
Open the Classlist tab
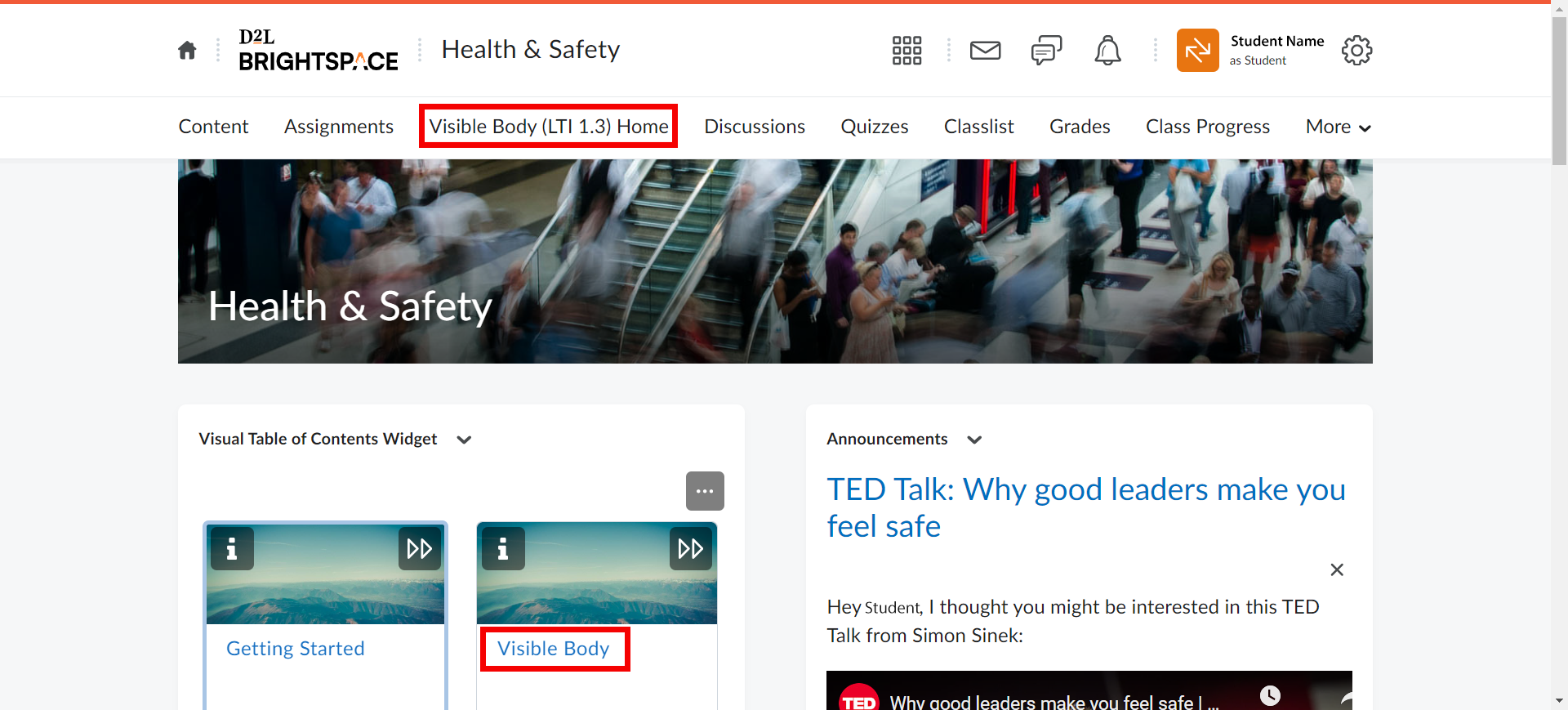pyautogui.click(x=979, y=127)
